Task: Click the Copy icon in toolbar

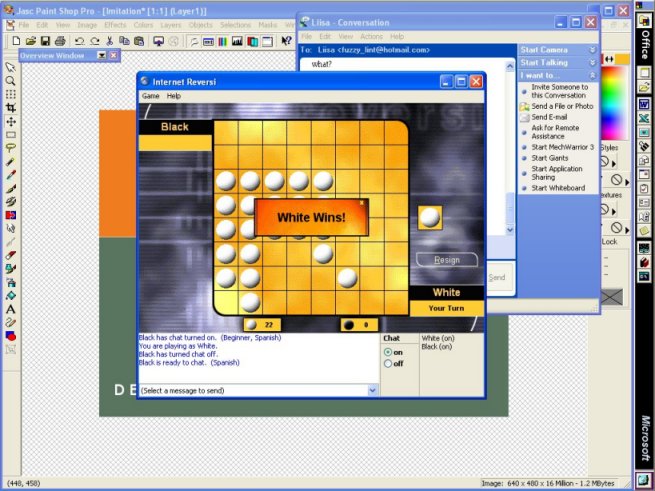Action: 124,41
